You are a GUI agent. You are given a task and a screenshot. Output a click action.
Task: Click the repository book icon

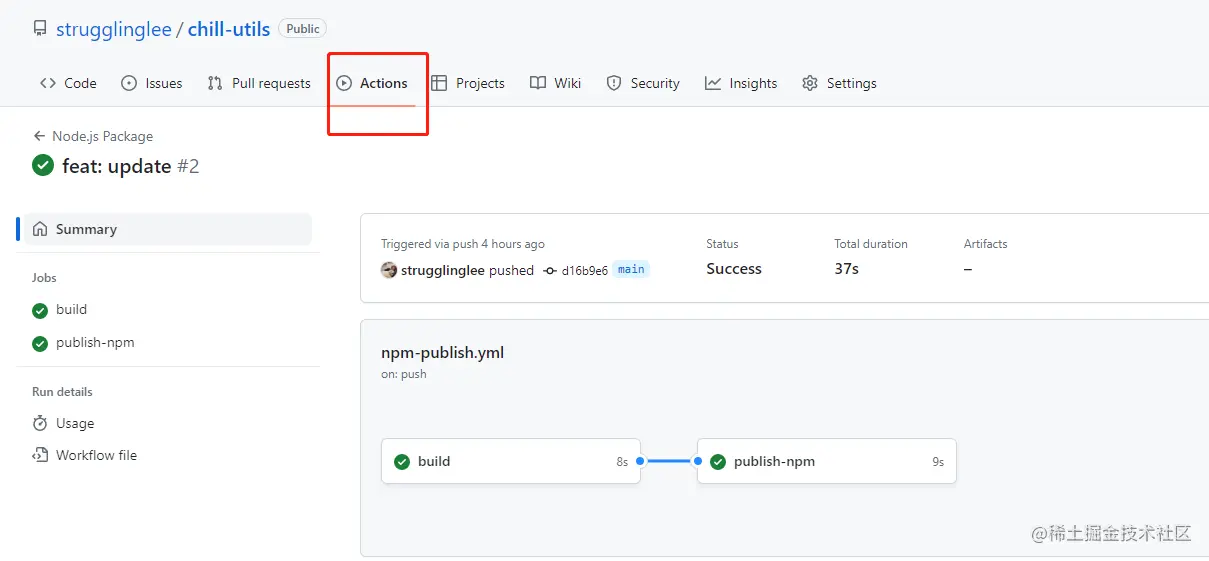(40, 29)
